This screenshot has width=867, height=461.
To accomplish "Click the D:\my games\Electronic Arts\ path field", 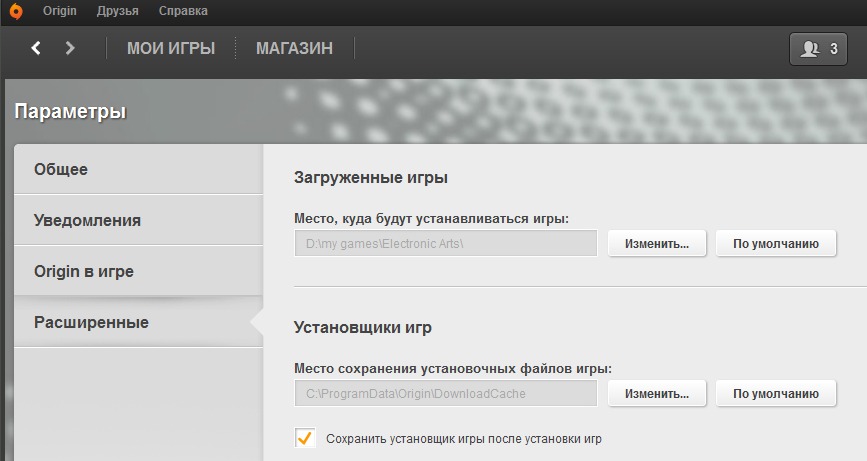I will (x=446, y=243).
